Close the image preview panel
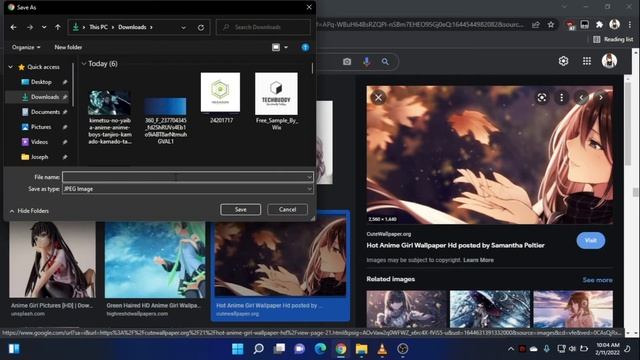The width and height of the screenshot is (640, 360). pos(378,98)
